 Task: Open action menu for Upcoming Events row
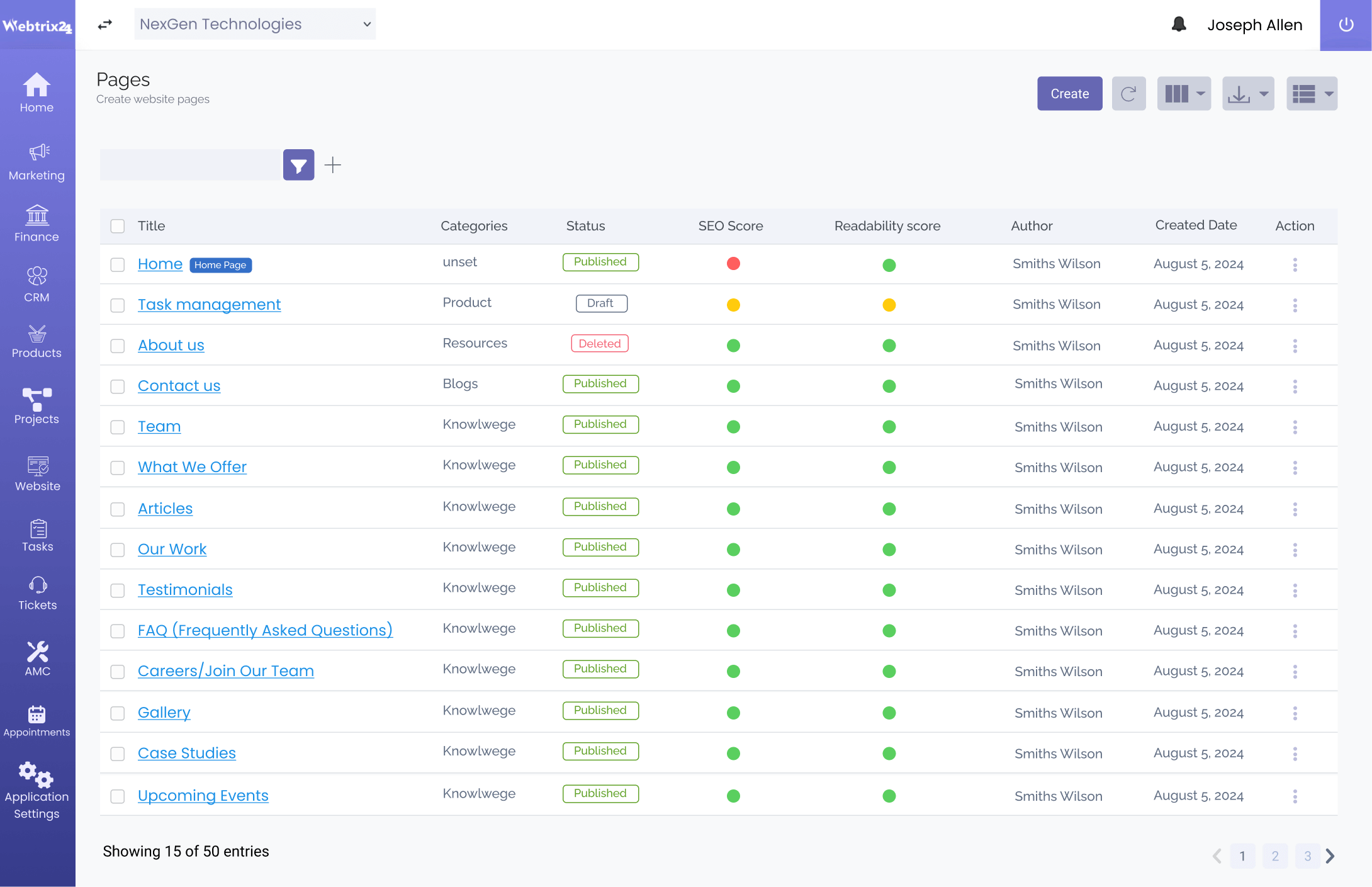[1295, 796]
